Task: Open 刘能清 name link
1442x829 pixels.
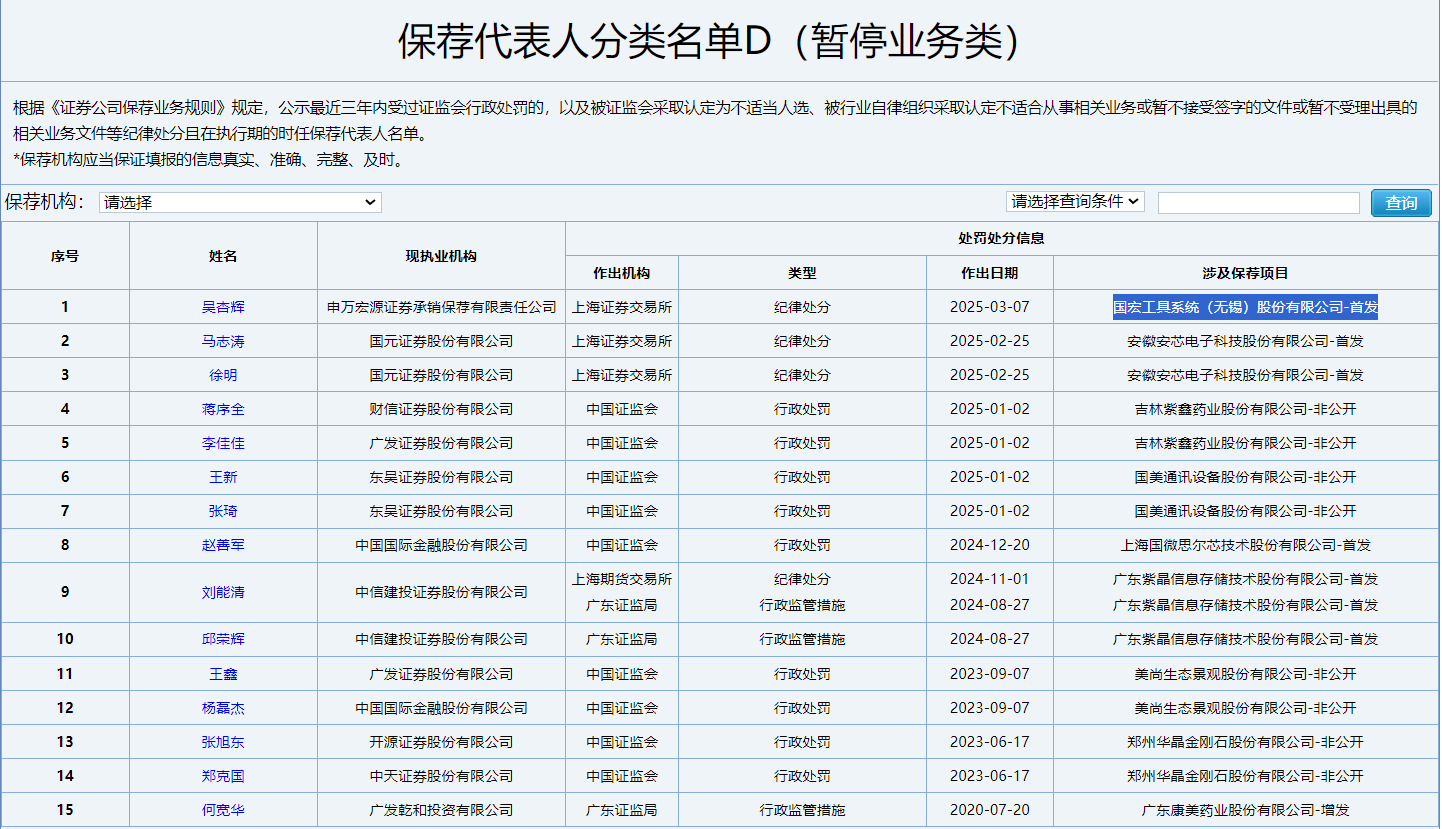Action: coord(223,592)
